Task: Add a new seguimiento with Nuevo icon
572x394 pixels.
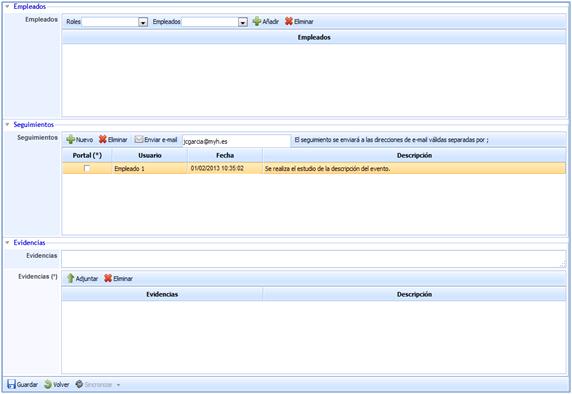Action: coord(71,139)
